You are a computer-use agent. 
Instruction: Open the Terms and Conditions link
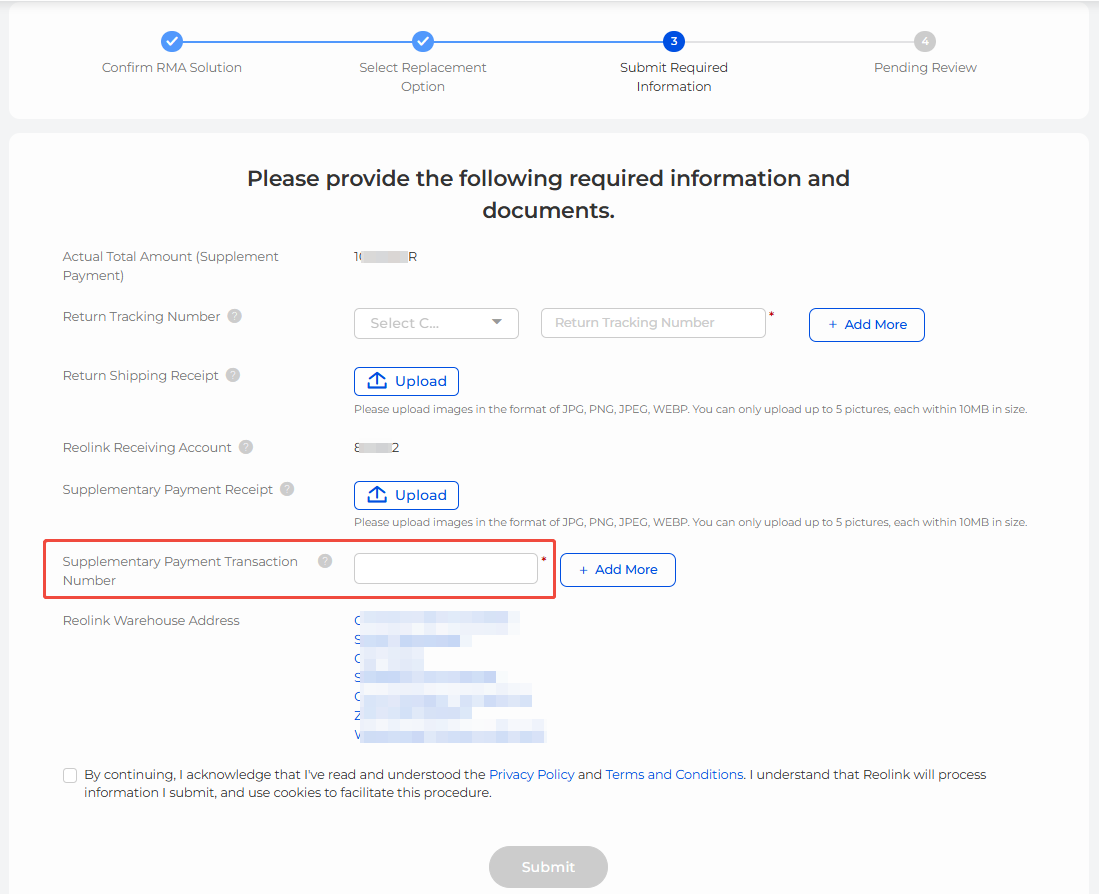[x=673, y=774]
